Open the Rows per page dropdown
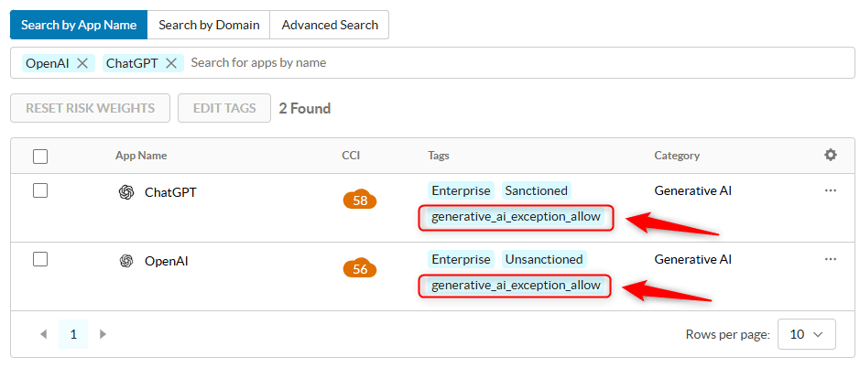The height and width of the screenshot is (379, 860). [806, 334]
